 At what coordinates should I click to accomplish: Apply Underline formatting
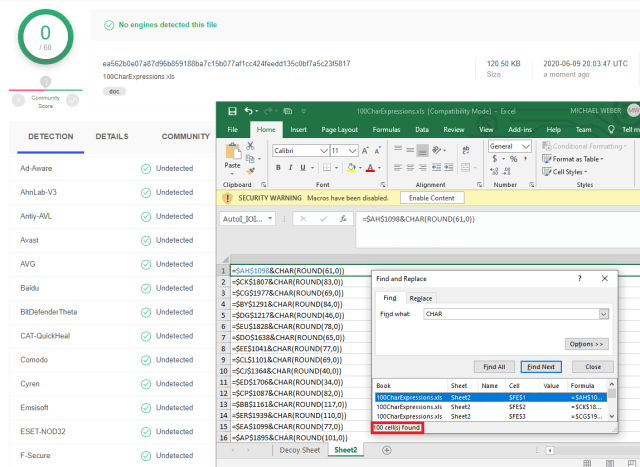[x=303, y=167]
